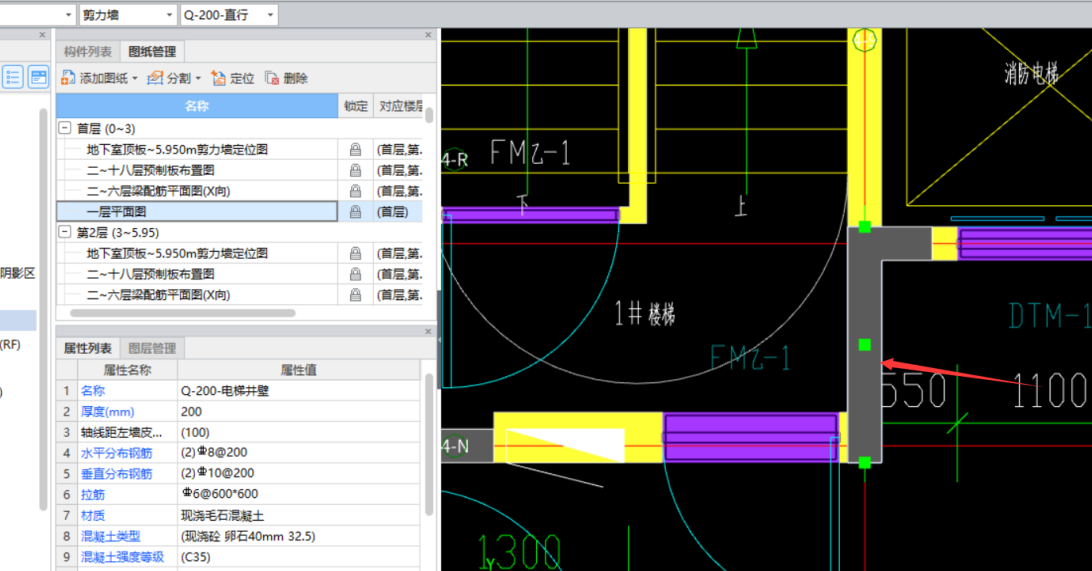The image size is (1092, 571).
Task: Click the property list vertical scrollbar
Action: [429, 446]
